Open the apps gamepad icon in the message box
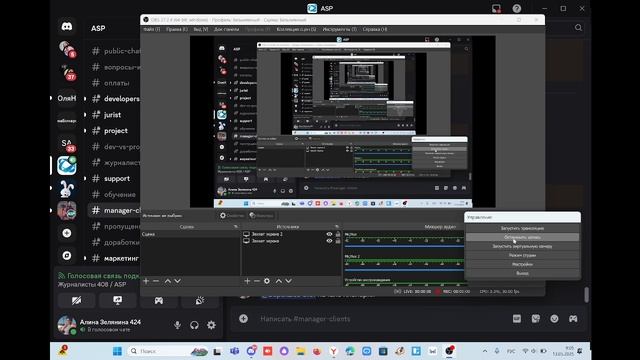Screen dimensions: 640x360 point(573,318)
